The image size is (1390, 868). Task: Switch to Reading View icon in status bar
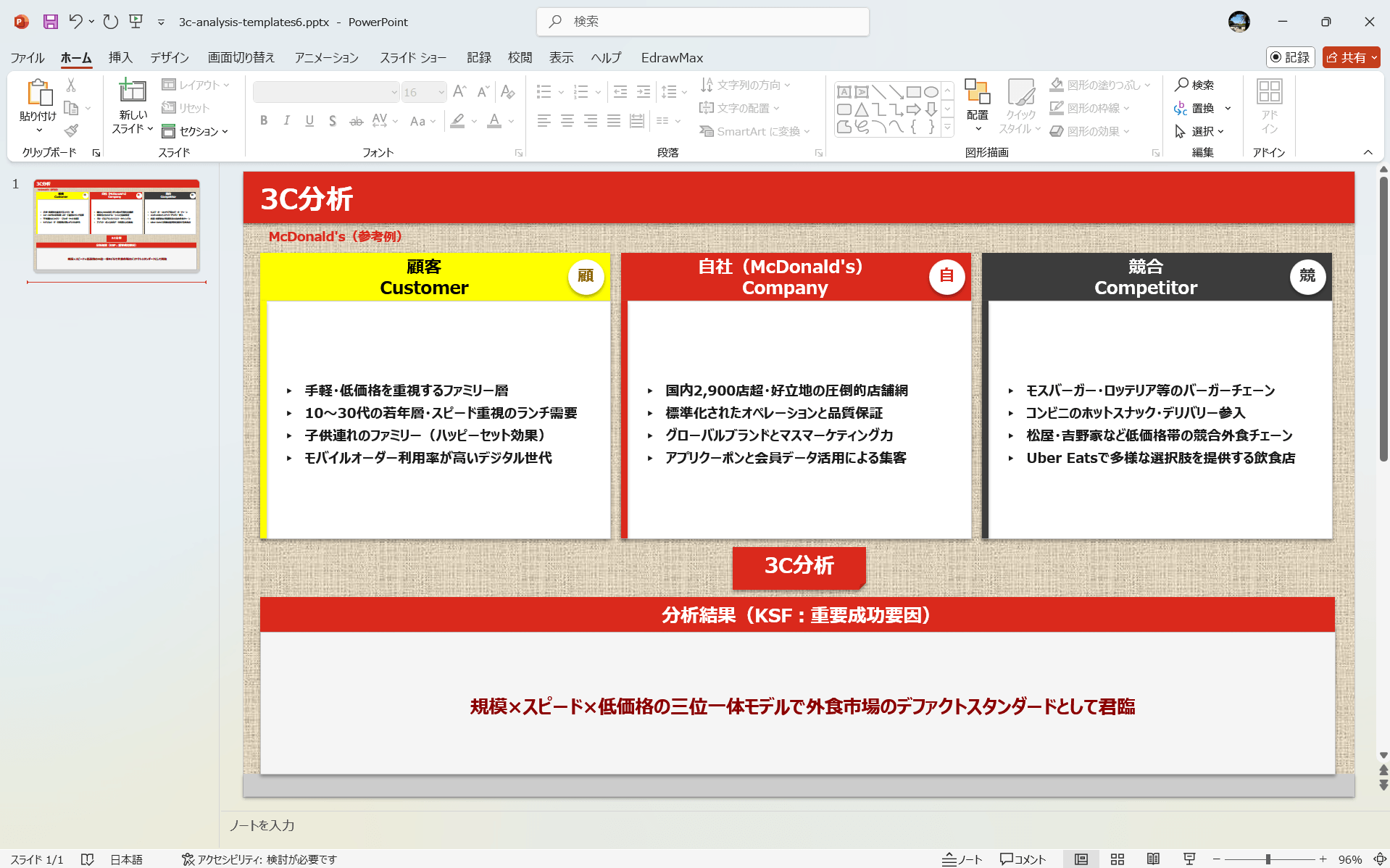tap(1153, 859)
